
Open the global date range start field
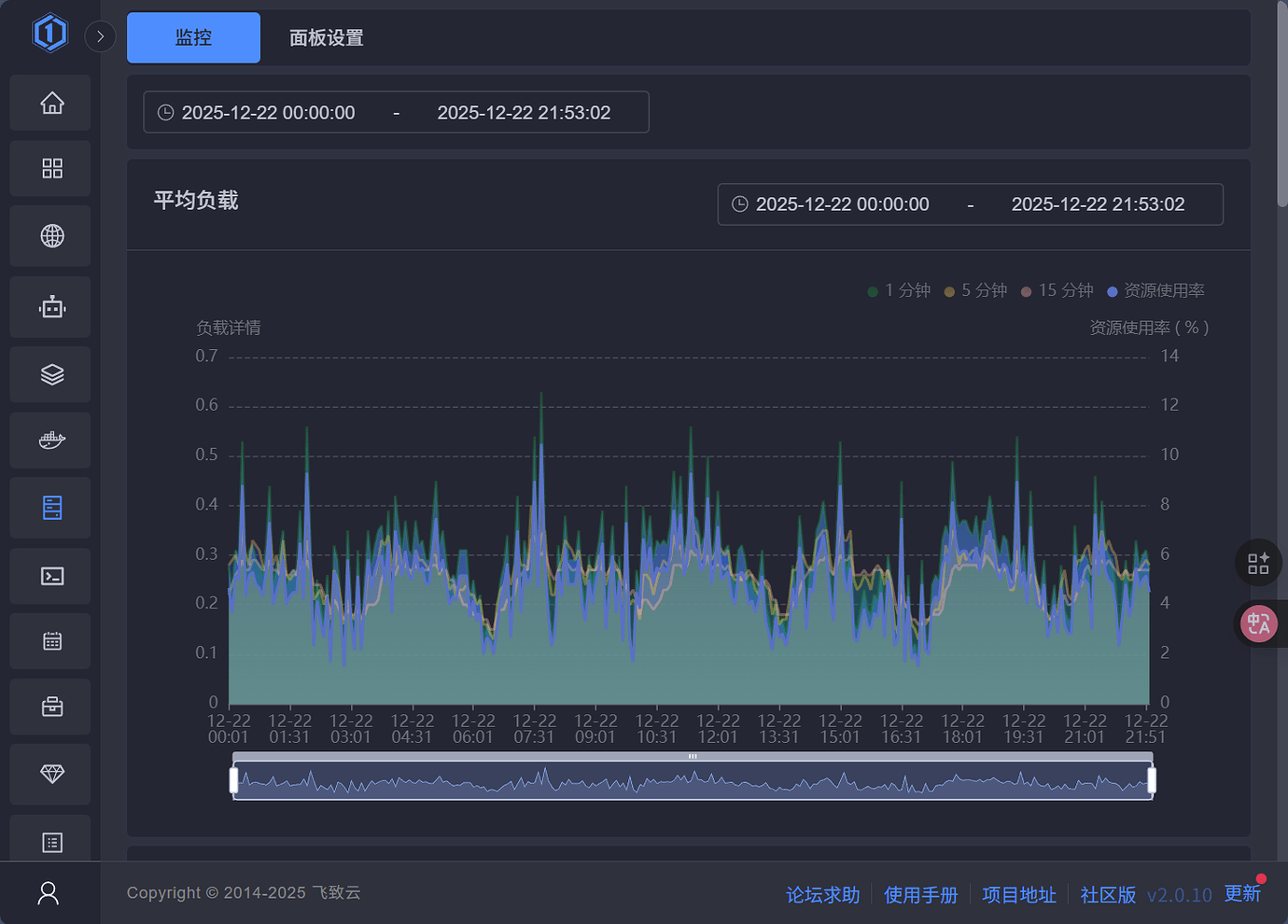(268, 113)
